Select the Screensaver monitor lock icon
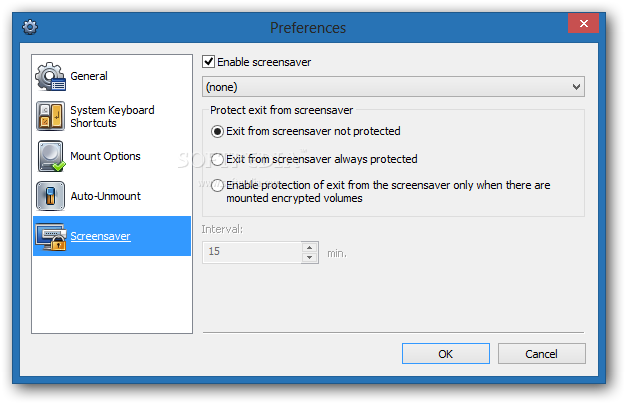Screen dimensions: 626x404 click(x=51, y=236)
